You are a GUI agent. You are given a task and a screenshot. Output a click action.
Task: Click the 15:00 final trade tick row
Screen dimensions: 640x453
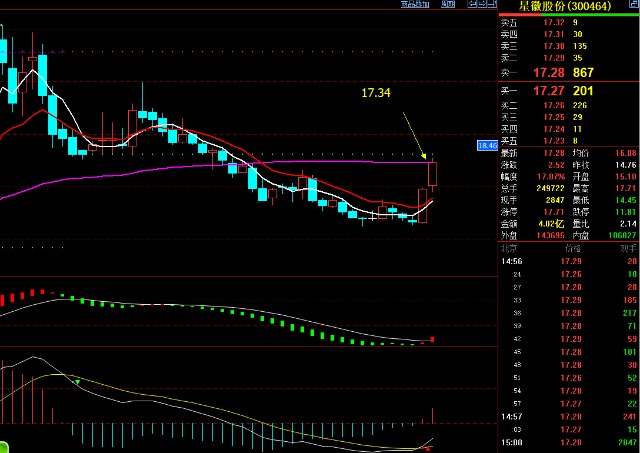click(569, 442)
